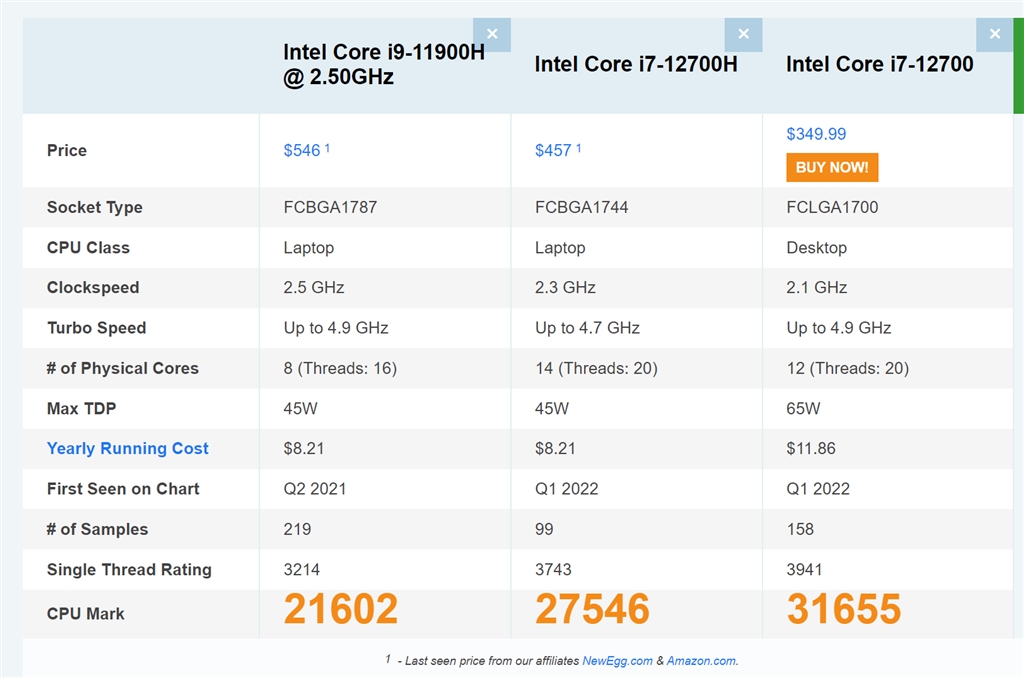Click the footnote superscript beside $546
The height and width of the screenshot is (678, 1024).
pos(327,148)
